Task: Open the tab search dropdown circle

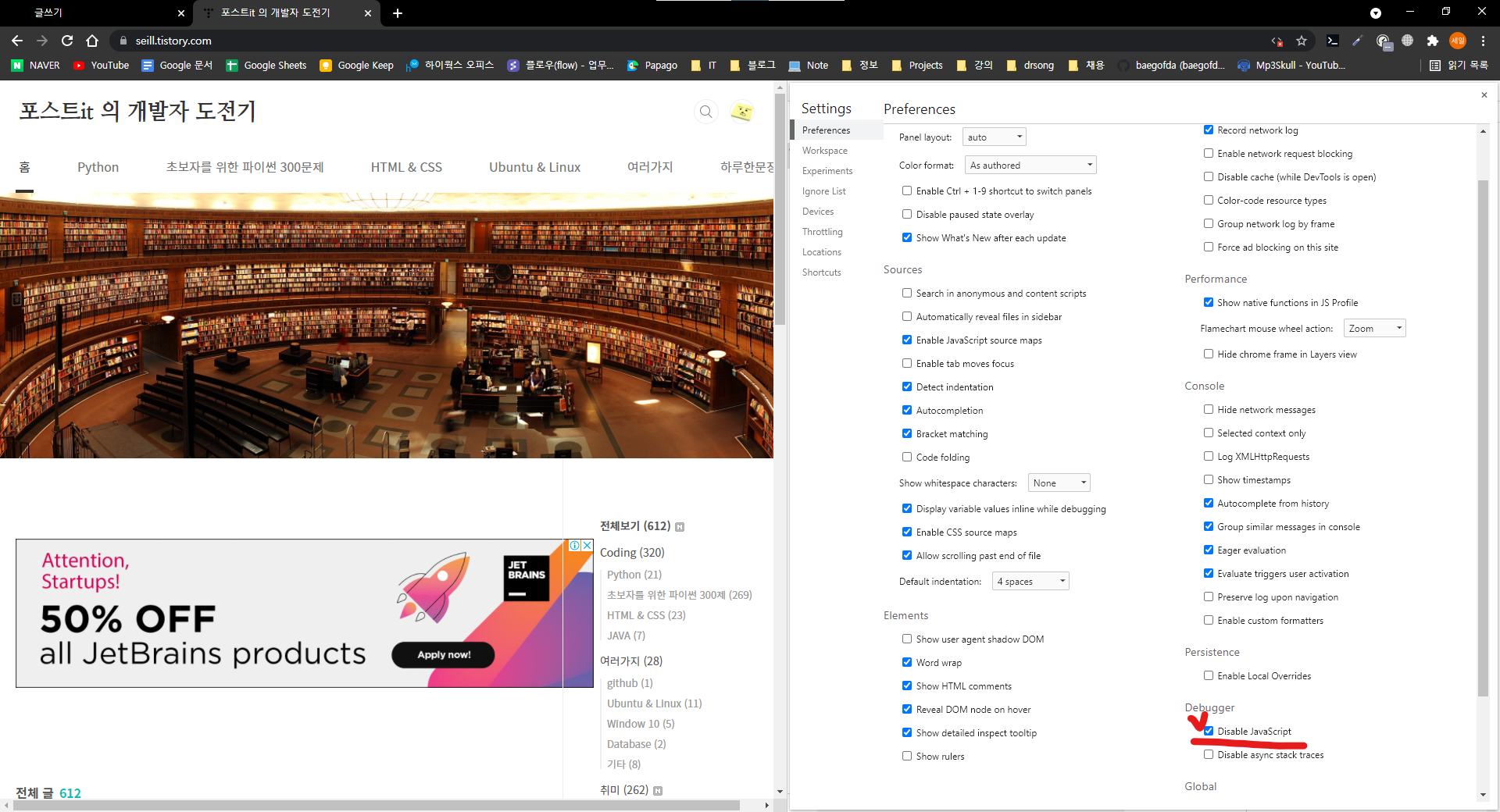Action: [x=1376, y=12]
